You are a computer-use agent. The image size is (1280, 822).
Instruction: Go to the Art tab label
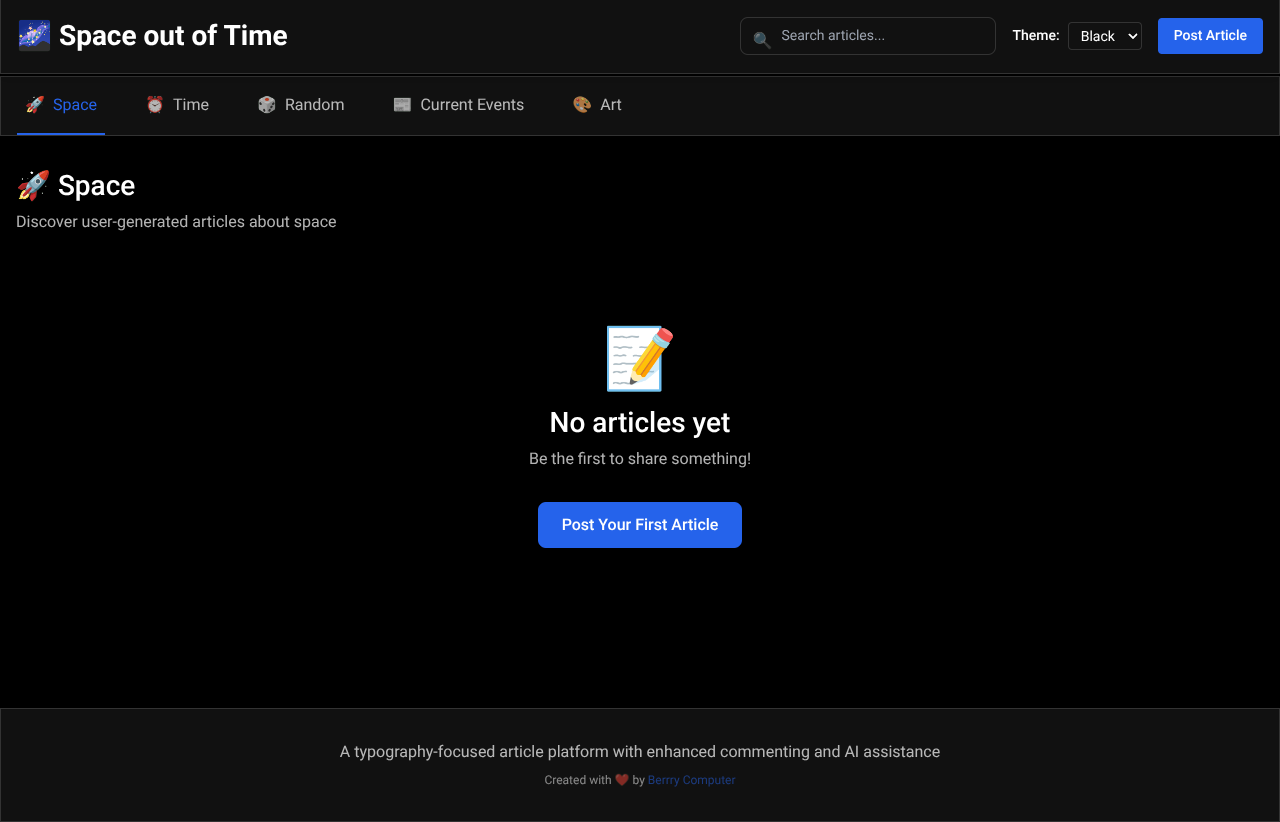pyautogui.click(x=610, y=105)
